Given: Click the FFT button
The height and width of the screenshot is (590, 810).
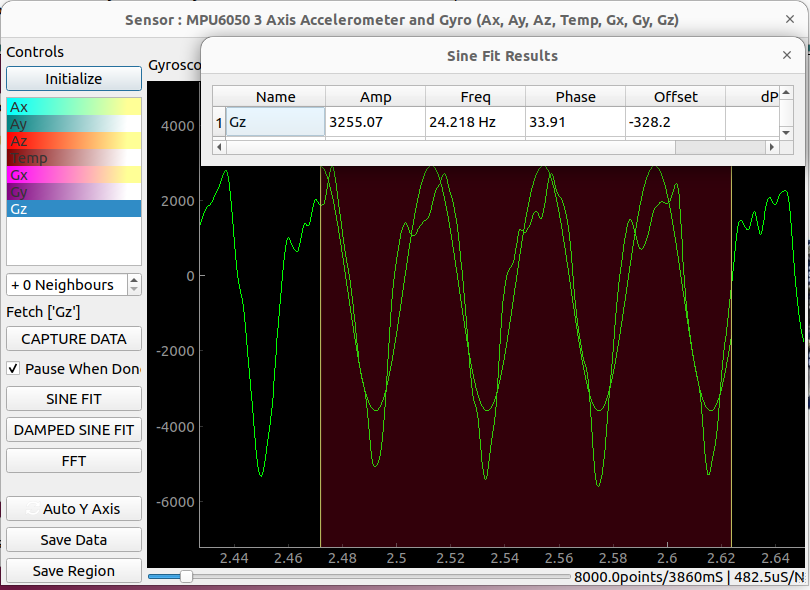Looking at the screenshot, I should (74, 461).
